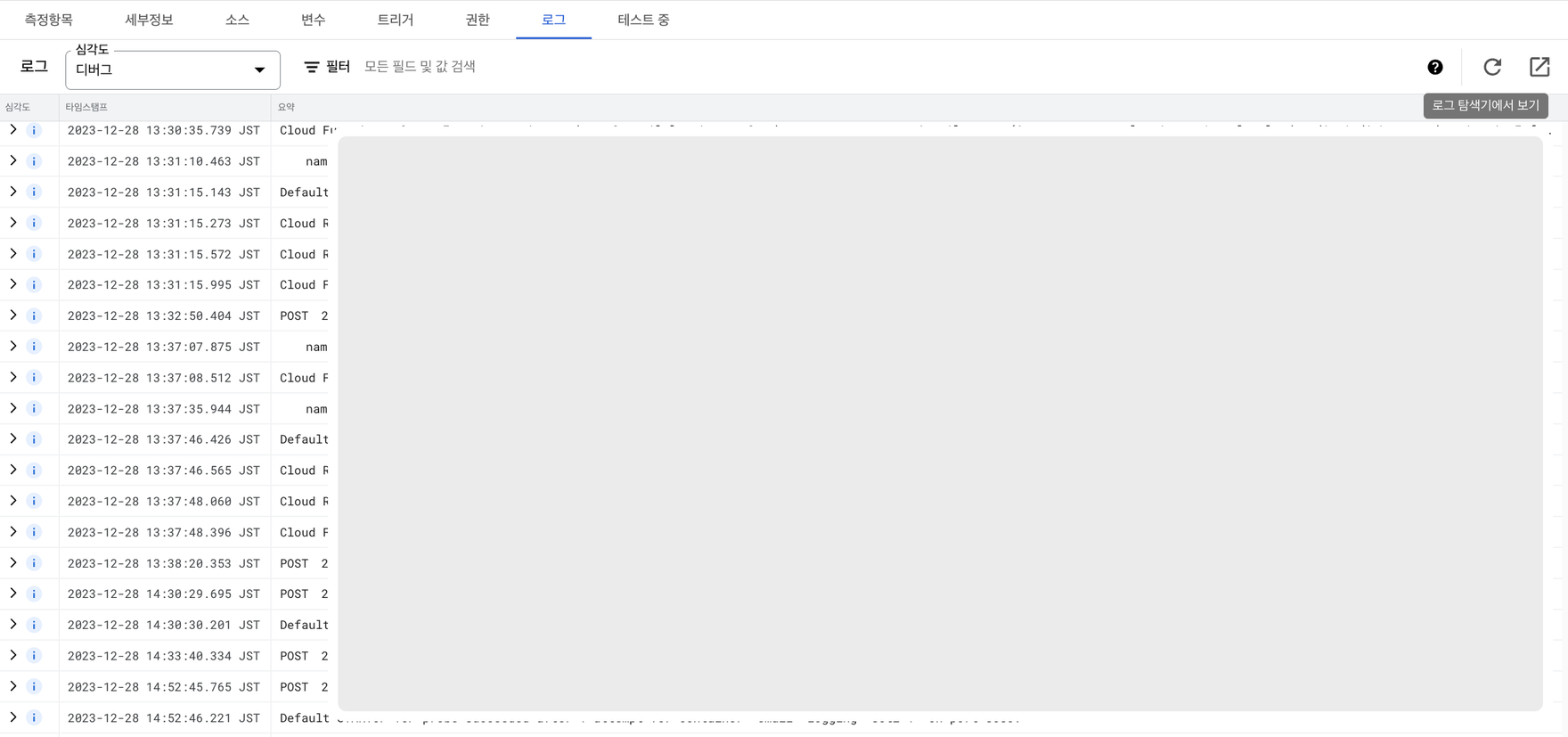1568x737 pixels.
Task: Click info severity icon for 14:52:46.221
Action: pyautogui.click(x=34, y=717)
